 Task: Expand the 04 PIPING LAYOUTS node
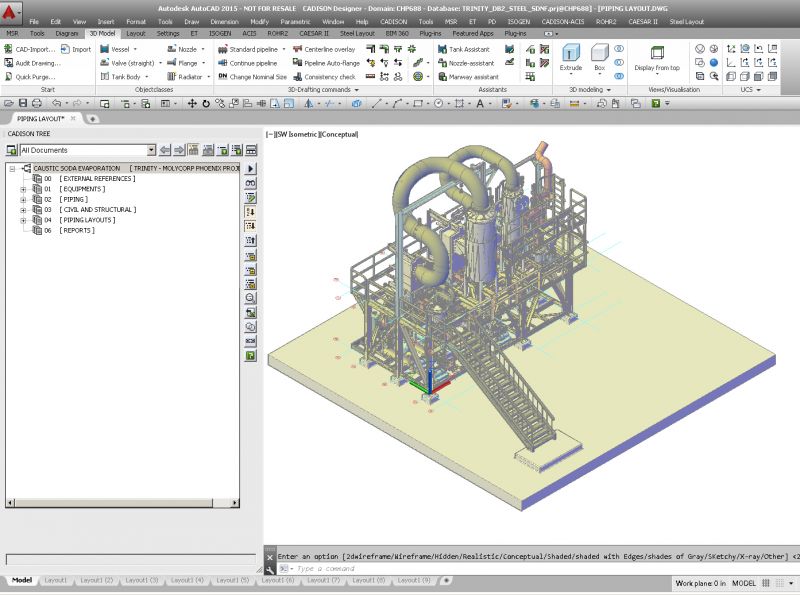tap(23, 220)
